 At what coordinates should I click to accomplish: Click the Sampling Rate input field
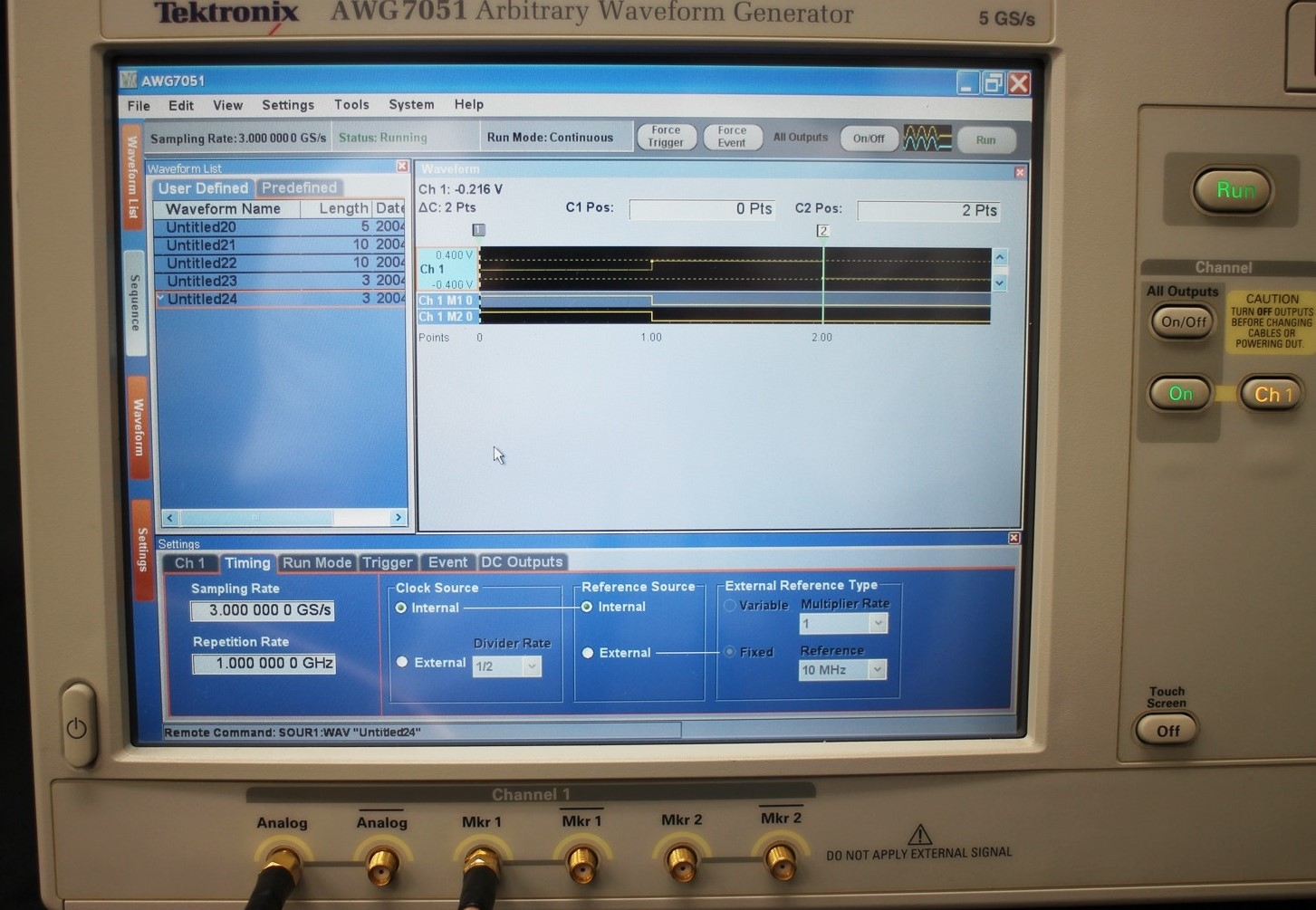[x=263, y=610]
